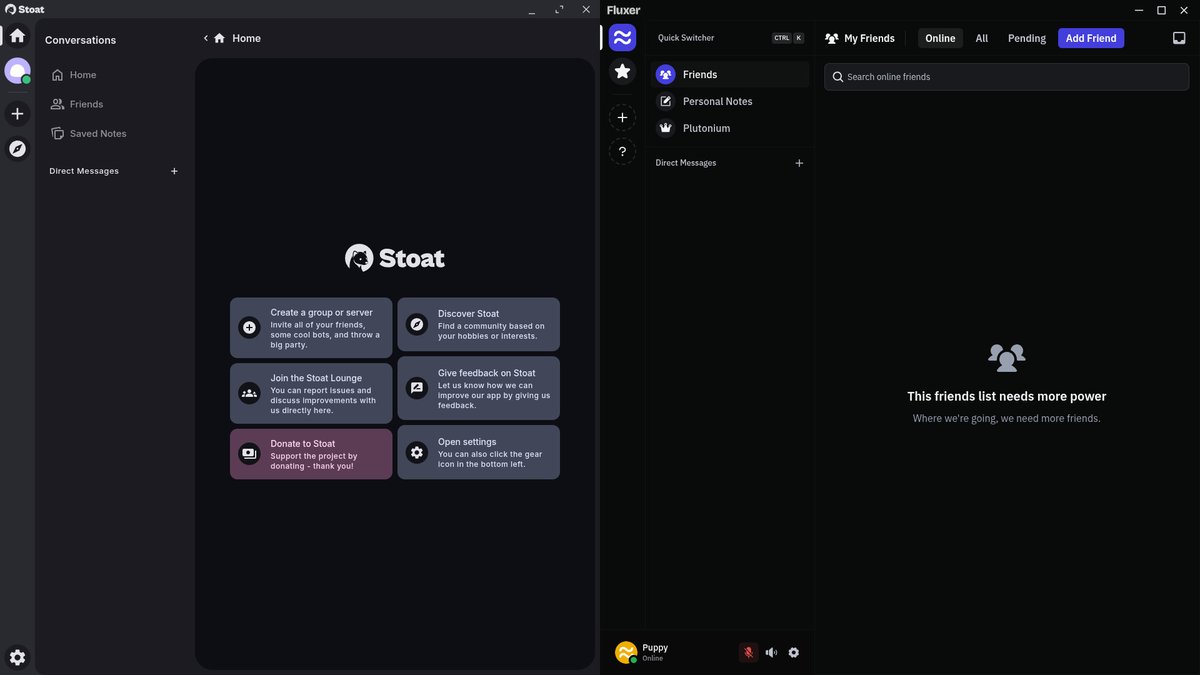Click the back chevron beside Home header
This screenshot has height=675, width=1200.
pos(206,38)
